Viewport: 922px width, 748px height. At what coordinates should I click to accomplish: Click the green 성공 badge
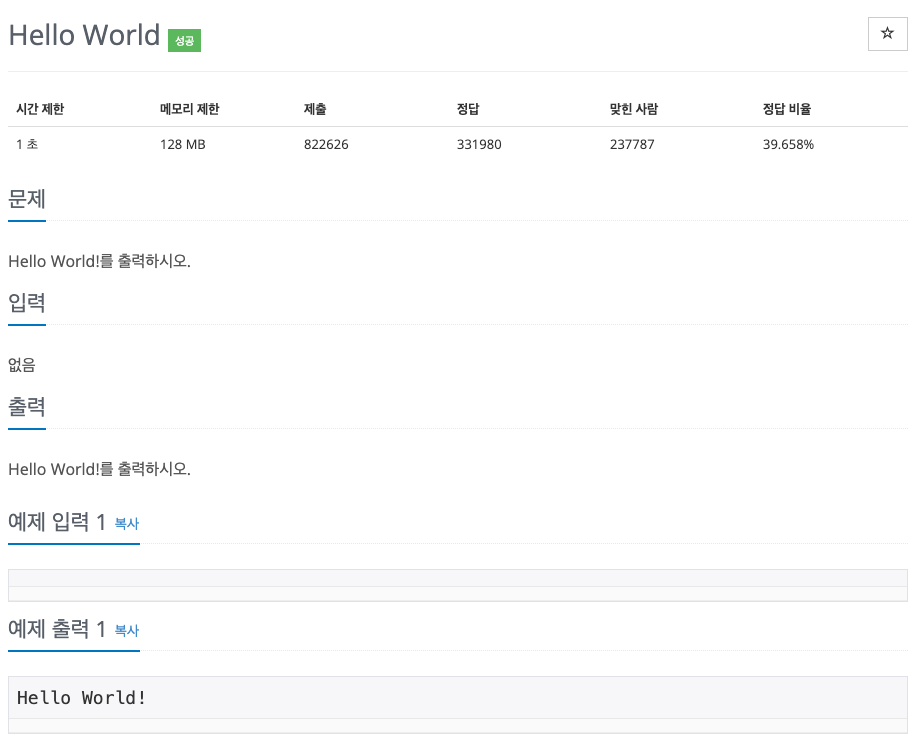pyautogui.click(x=185, y=41)
